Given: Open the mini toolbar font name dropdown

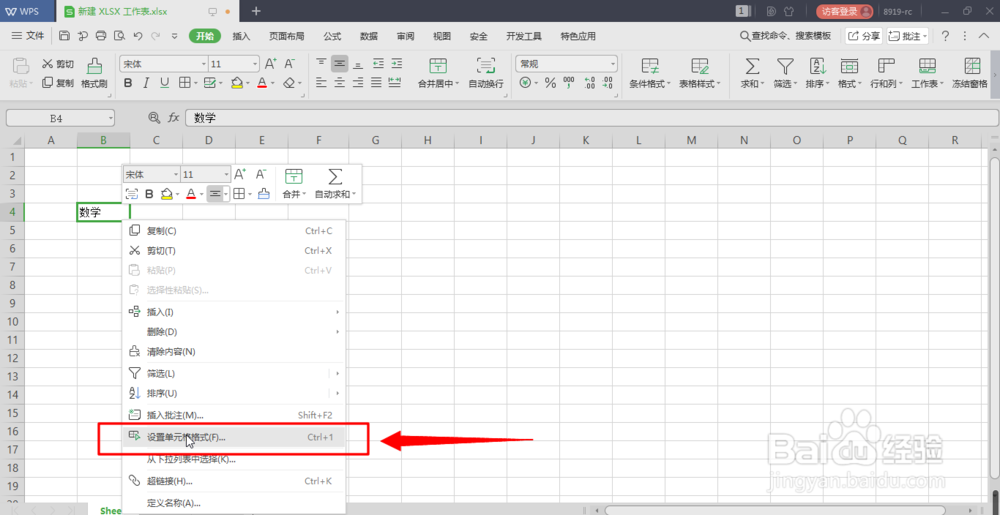Looking at the screenshot, I should pos(176,175).
